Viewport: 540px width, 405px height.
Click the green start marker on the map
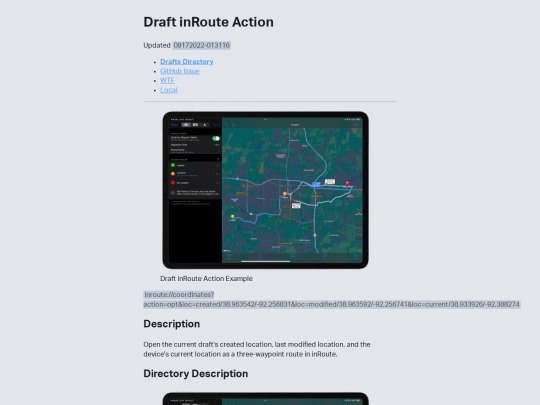click(x=232, y=217)
